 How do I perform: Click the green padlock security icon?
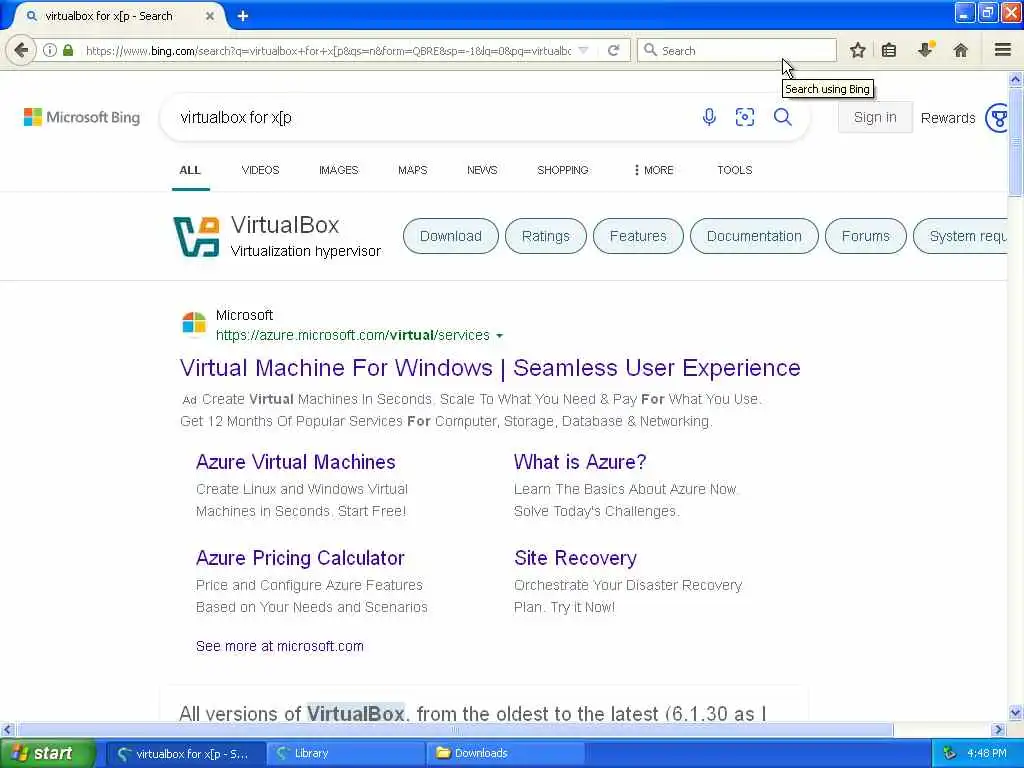(x=68, y=50)
